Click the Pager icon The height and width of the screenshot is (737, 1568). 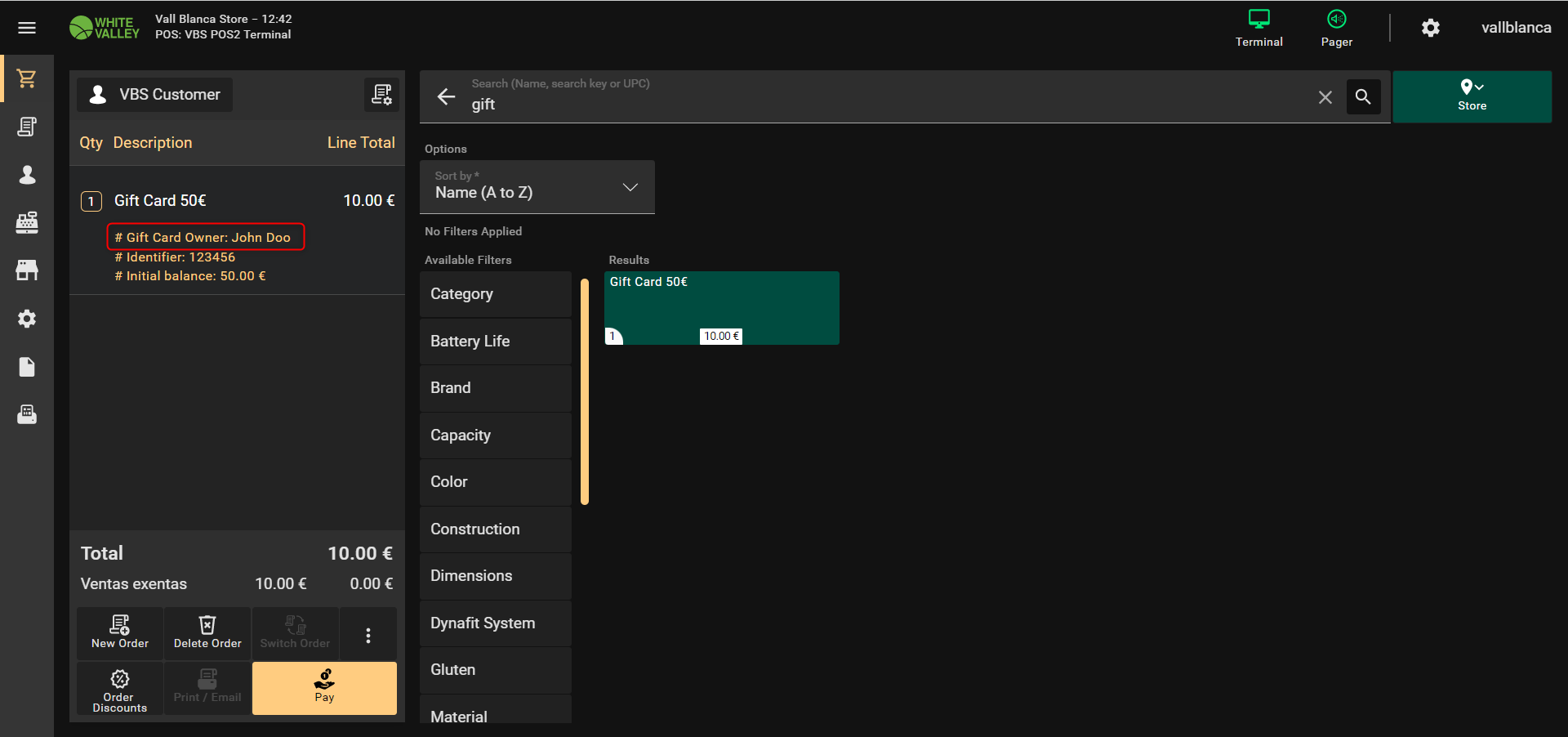tap(1336, 28)
